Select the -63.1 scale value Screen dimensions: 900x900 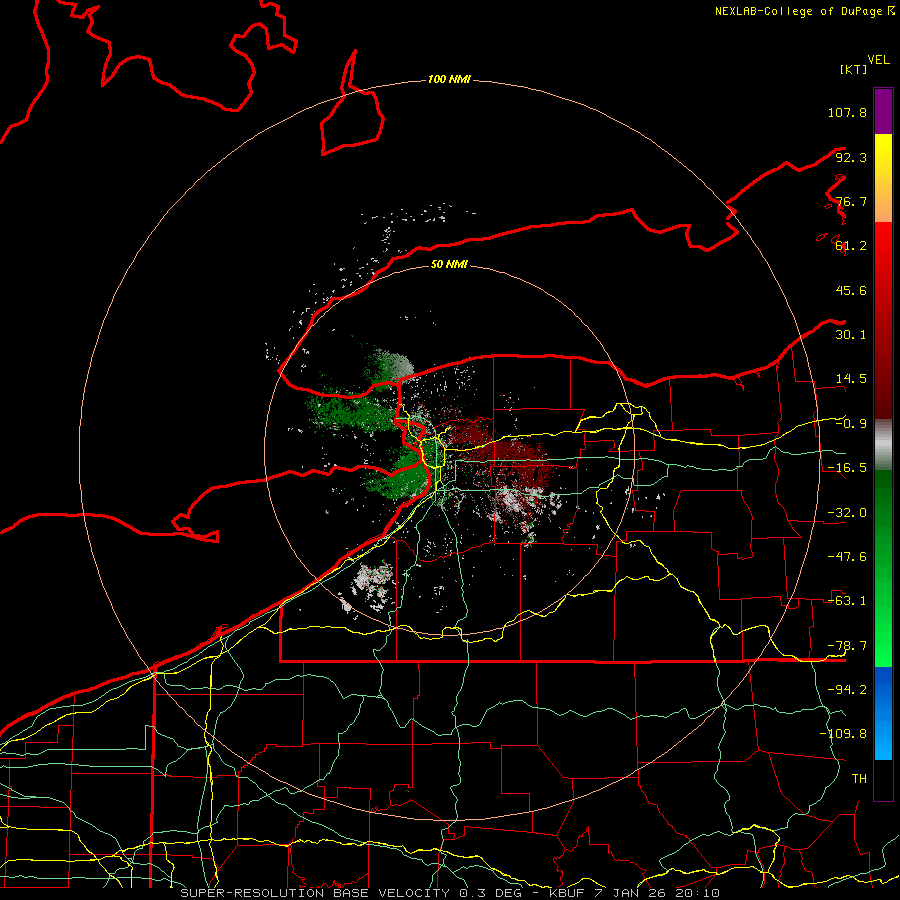847,601
